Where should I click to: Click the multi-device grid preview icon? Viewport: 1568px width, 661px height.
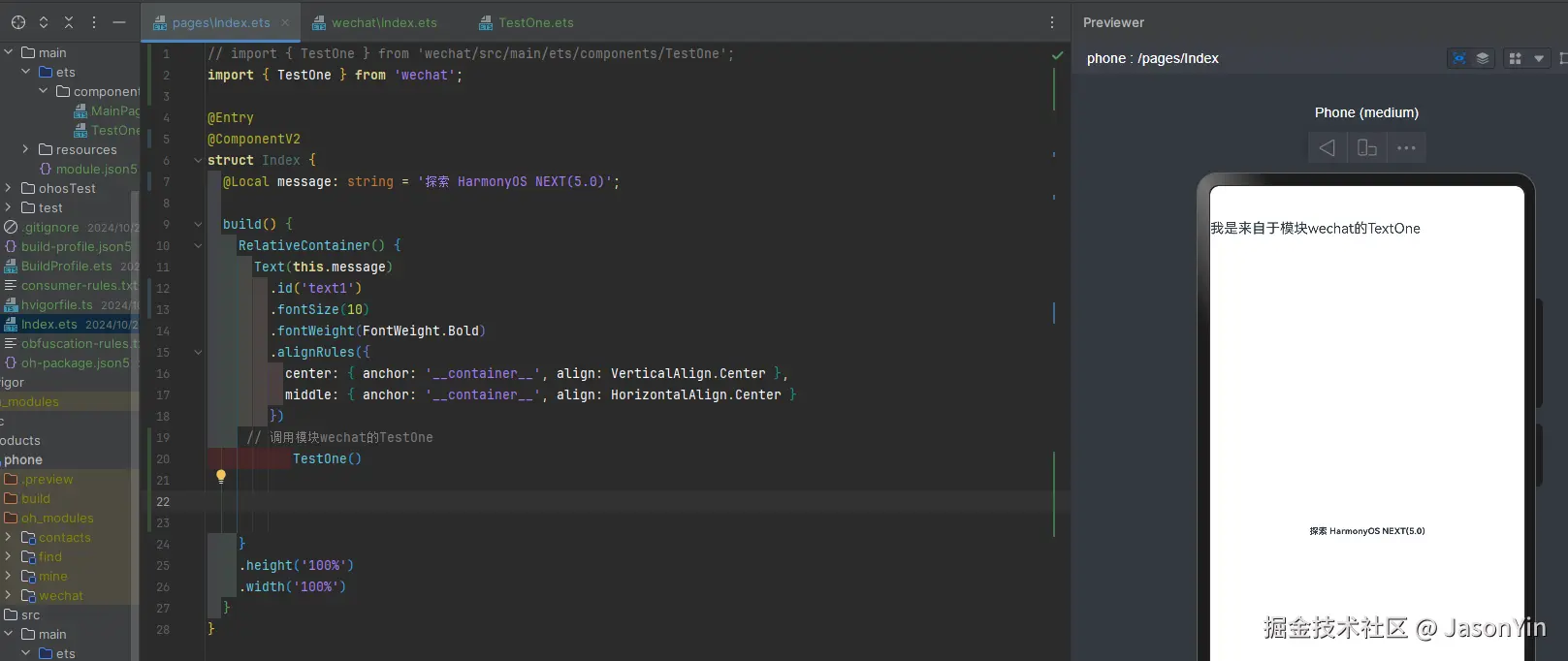[1515, 58]
